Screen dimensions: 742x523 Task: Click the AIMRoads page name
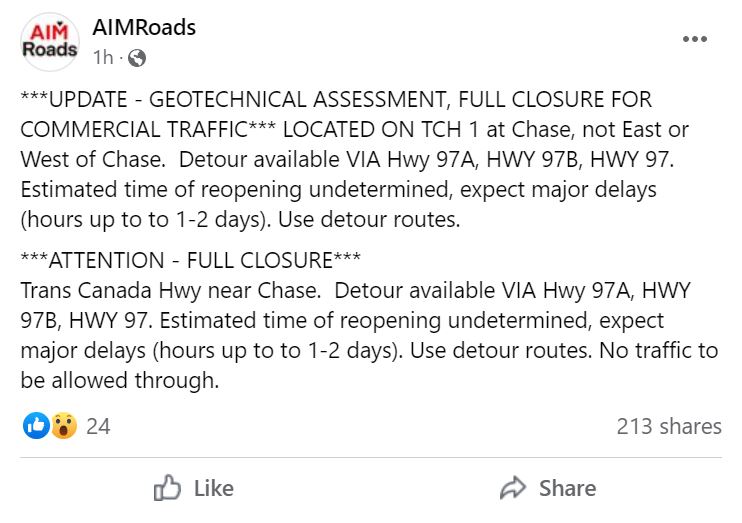point(144,27)
